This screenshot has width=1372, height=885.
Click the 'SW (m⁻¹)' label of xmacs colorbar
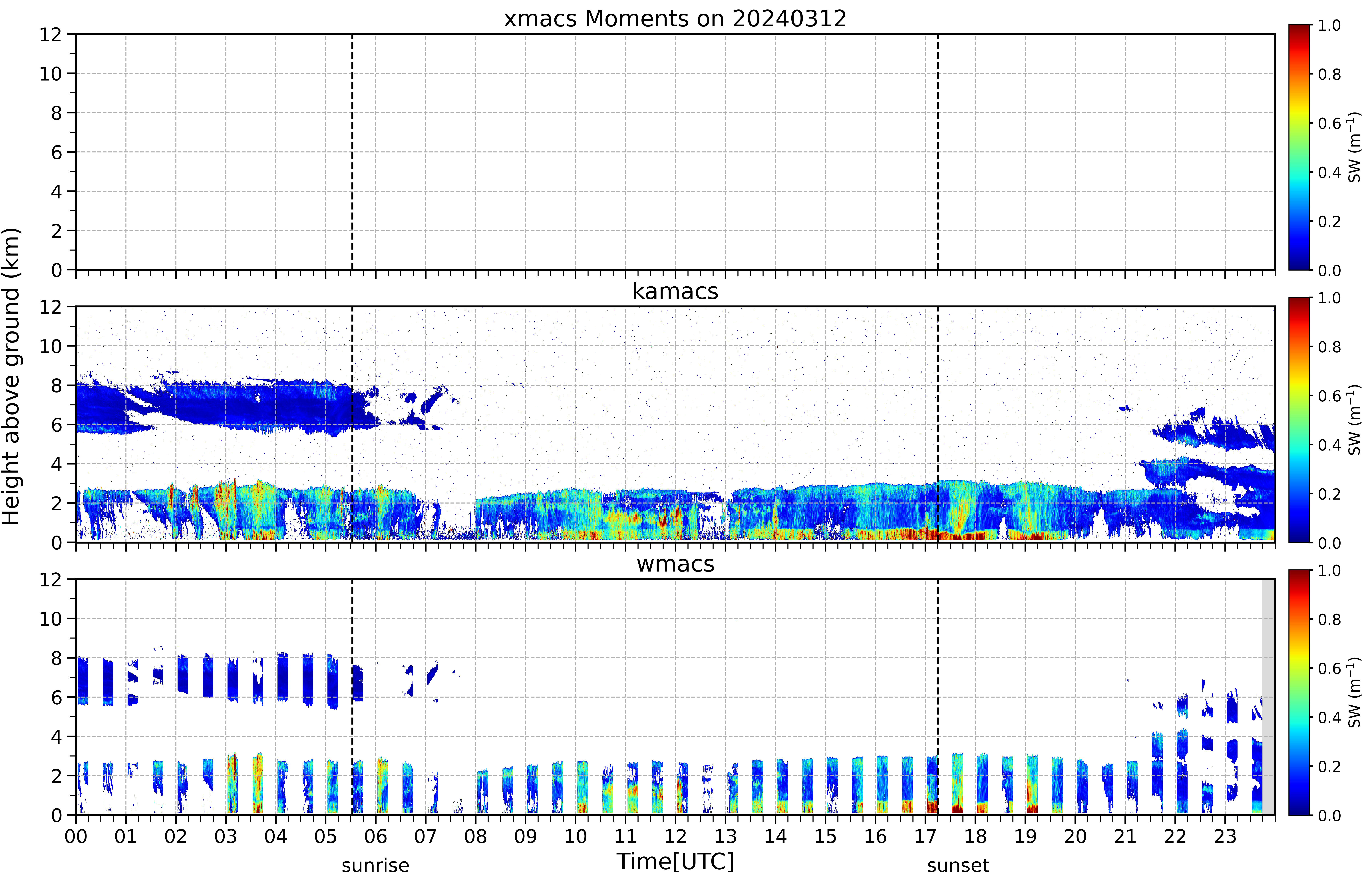(x=1354, y=147)
